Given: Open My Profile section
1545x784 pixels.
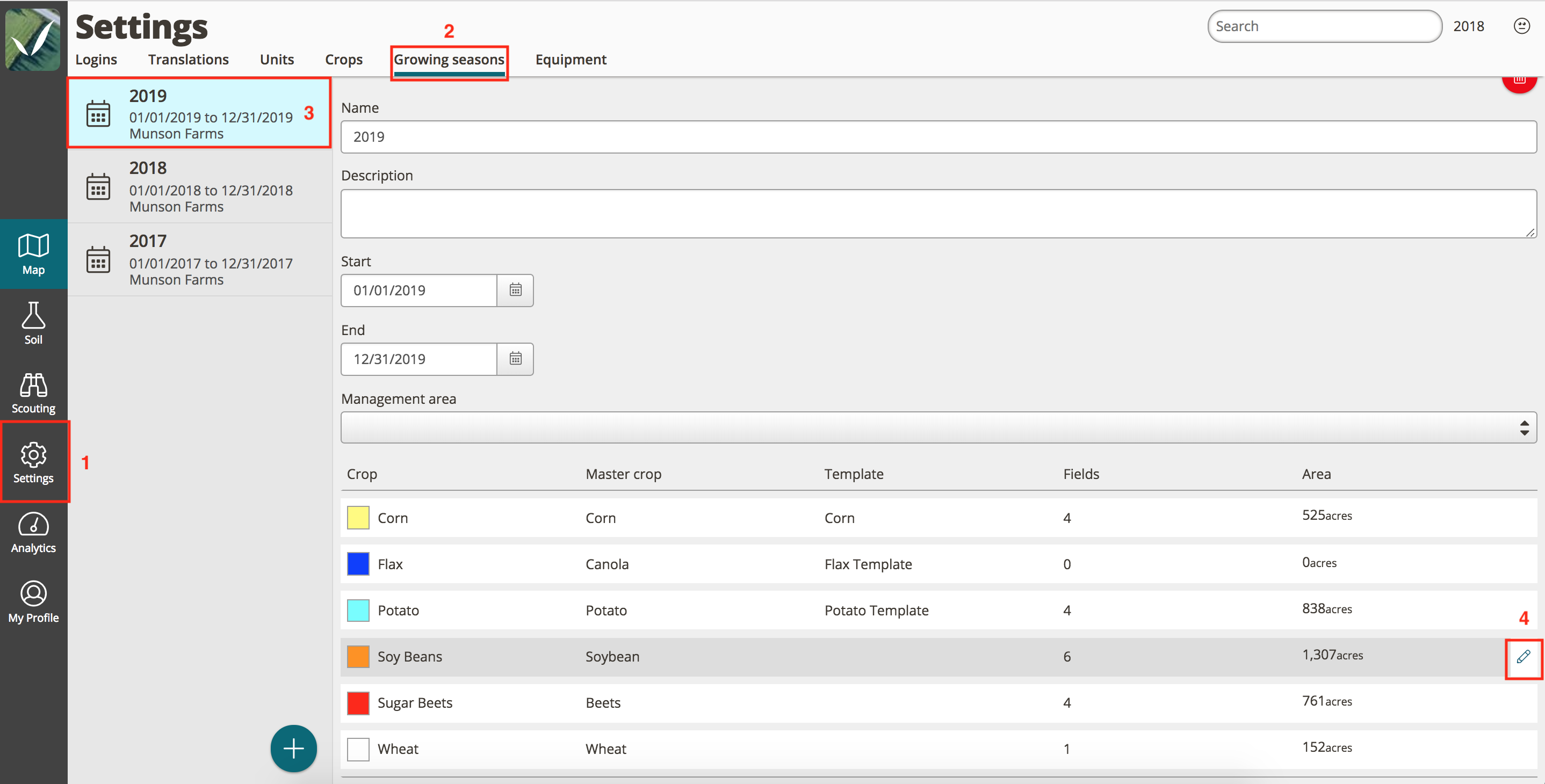Looking at the screenshot, I should click(x=34, y=602).
